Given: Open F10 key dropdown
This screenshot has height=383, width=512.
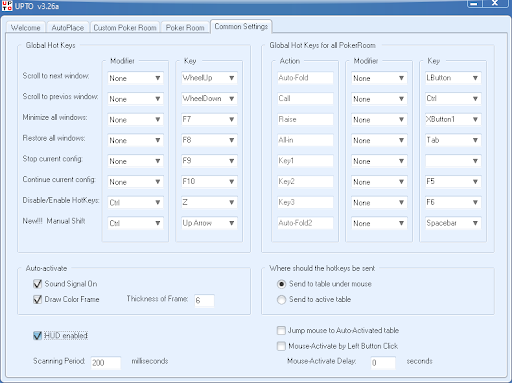Looking at the screenshot, I should pos(209,182).
